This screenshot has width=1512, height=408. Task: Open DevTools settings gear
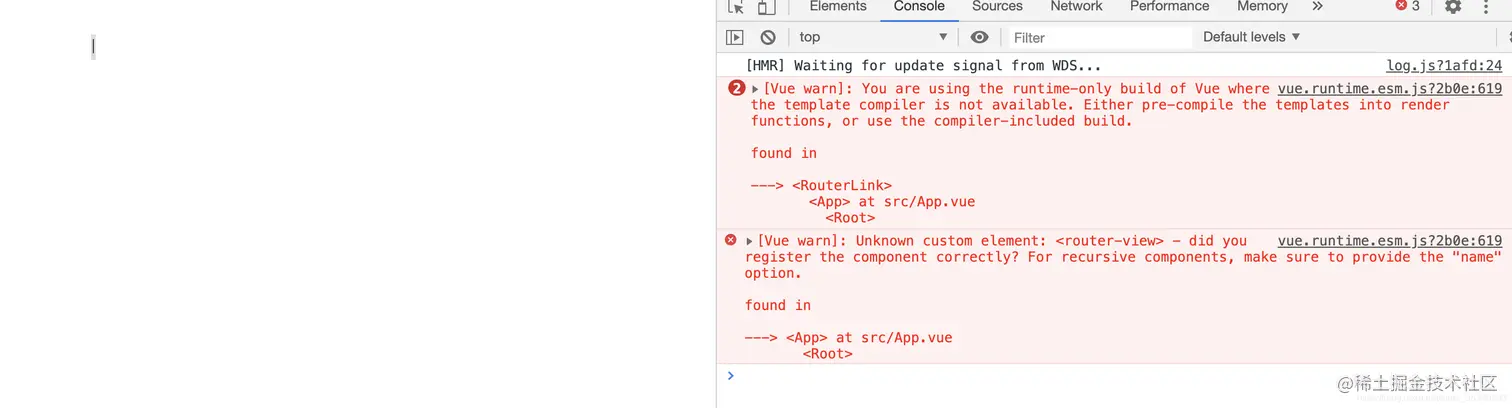tap(1453, 6)
